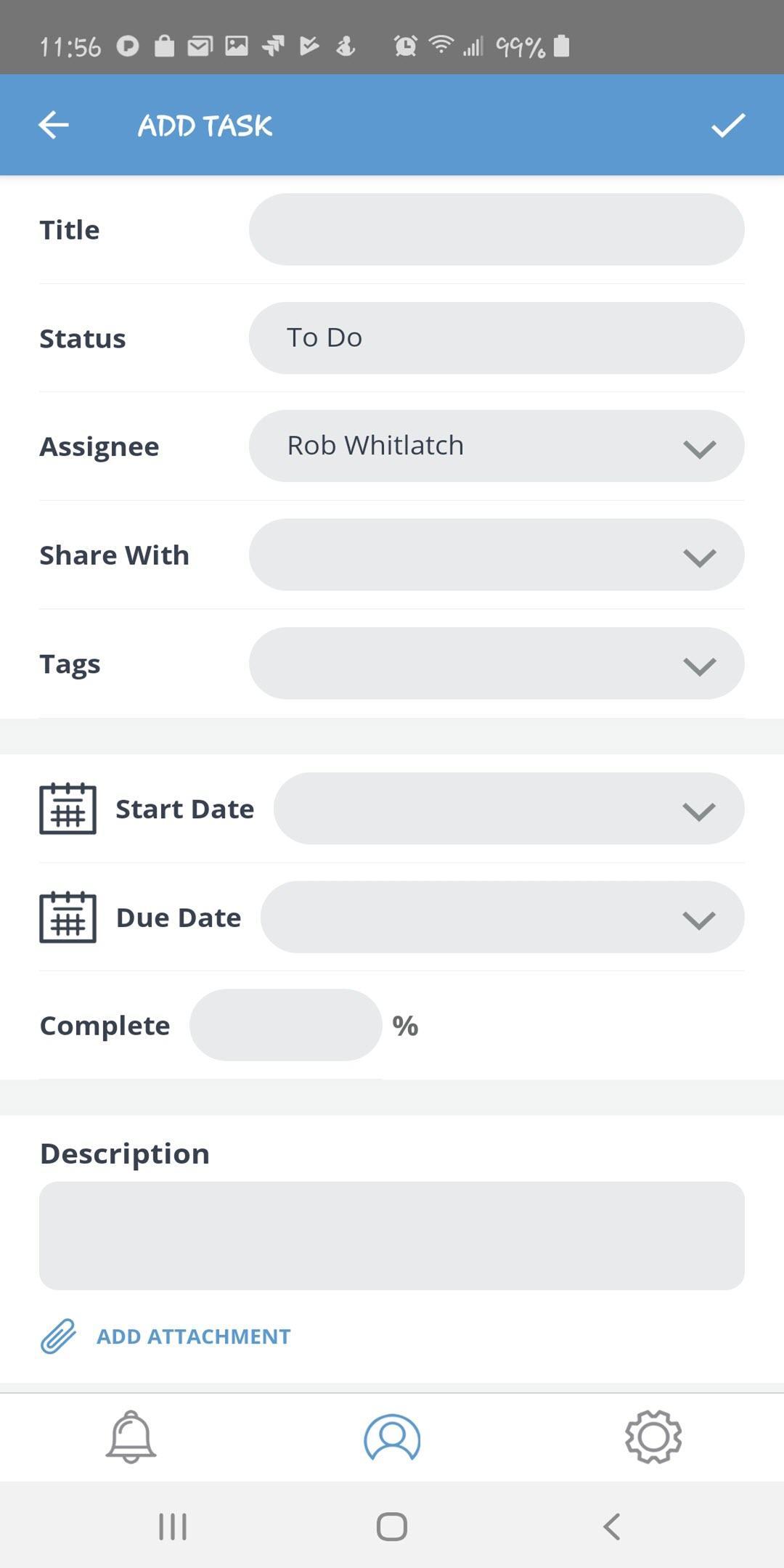Open Android recent apps button
The width and height of the screenshot is (784, 1568).
tap(173, 1527)
